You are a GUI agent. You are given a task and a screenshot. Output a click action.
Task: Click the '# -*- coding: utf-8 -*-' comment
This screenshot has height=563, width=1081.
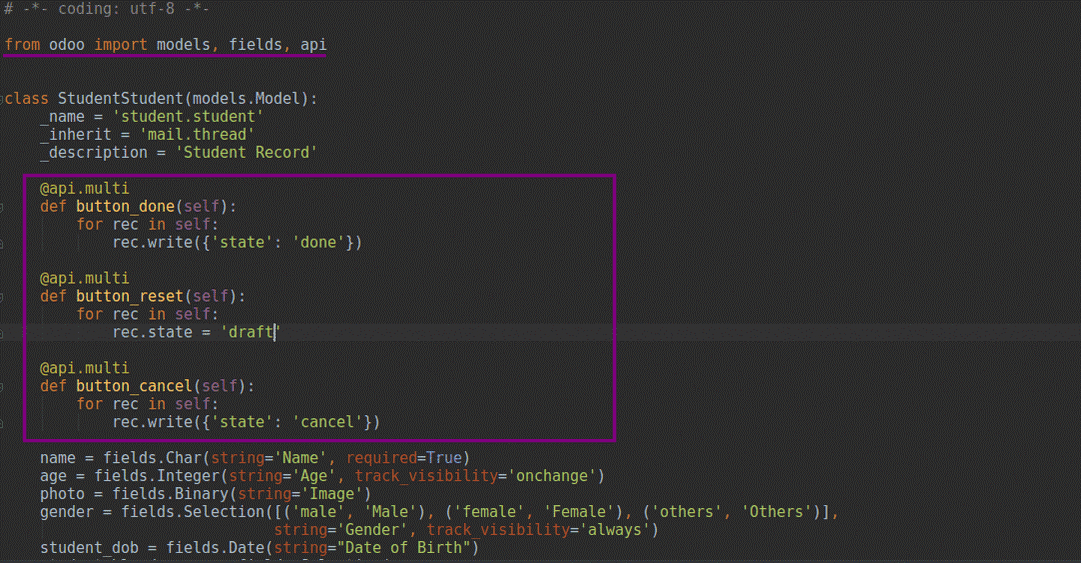(106, 9)
